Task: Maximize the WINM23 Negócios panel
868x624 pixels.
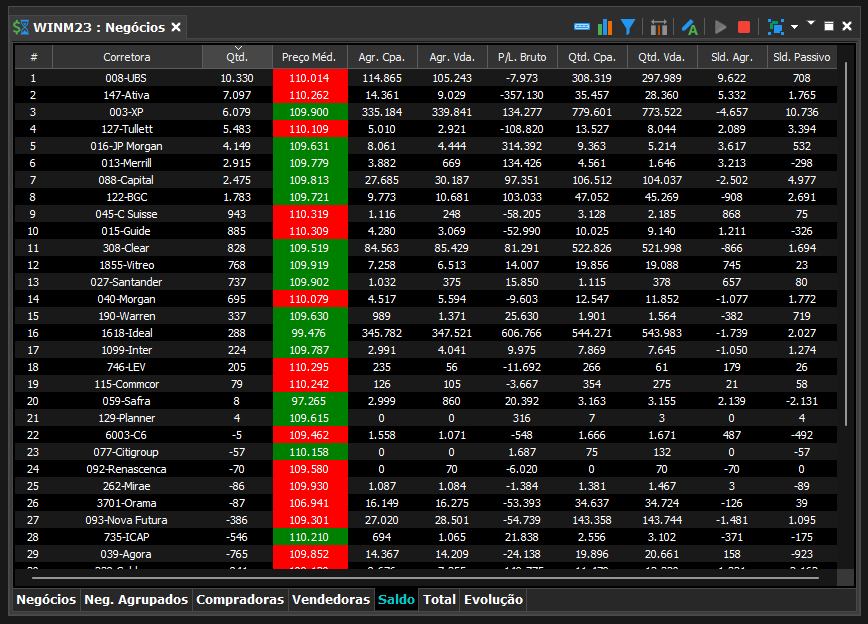Action: coord(829,26)
